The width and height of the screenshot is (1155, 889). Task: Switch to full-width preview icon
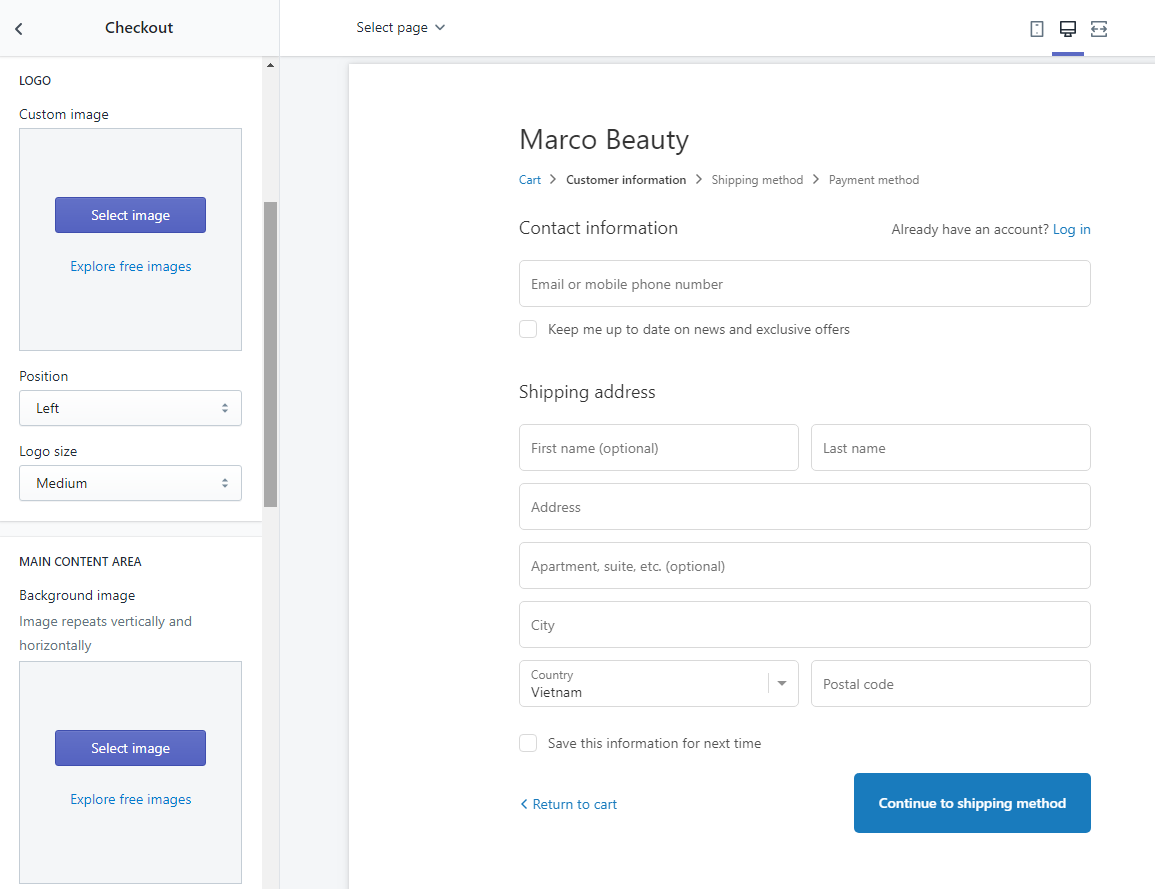[x=1098, y=28]
